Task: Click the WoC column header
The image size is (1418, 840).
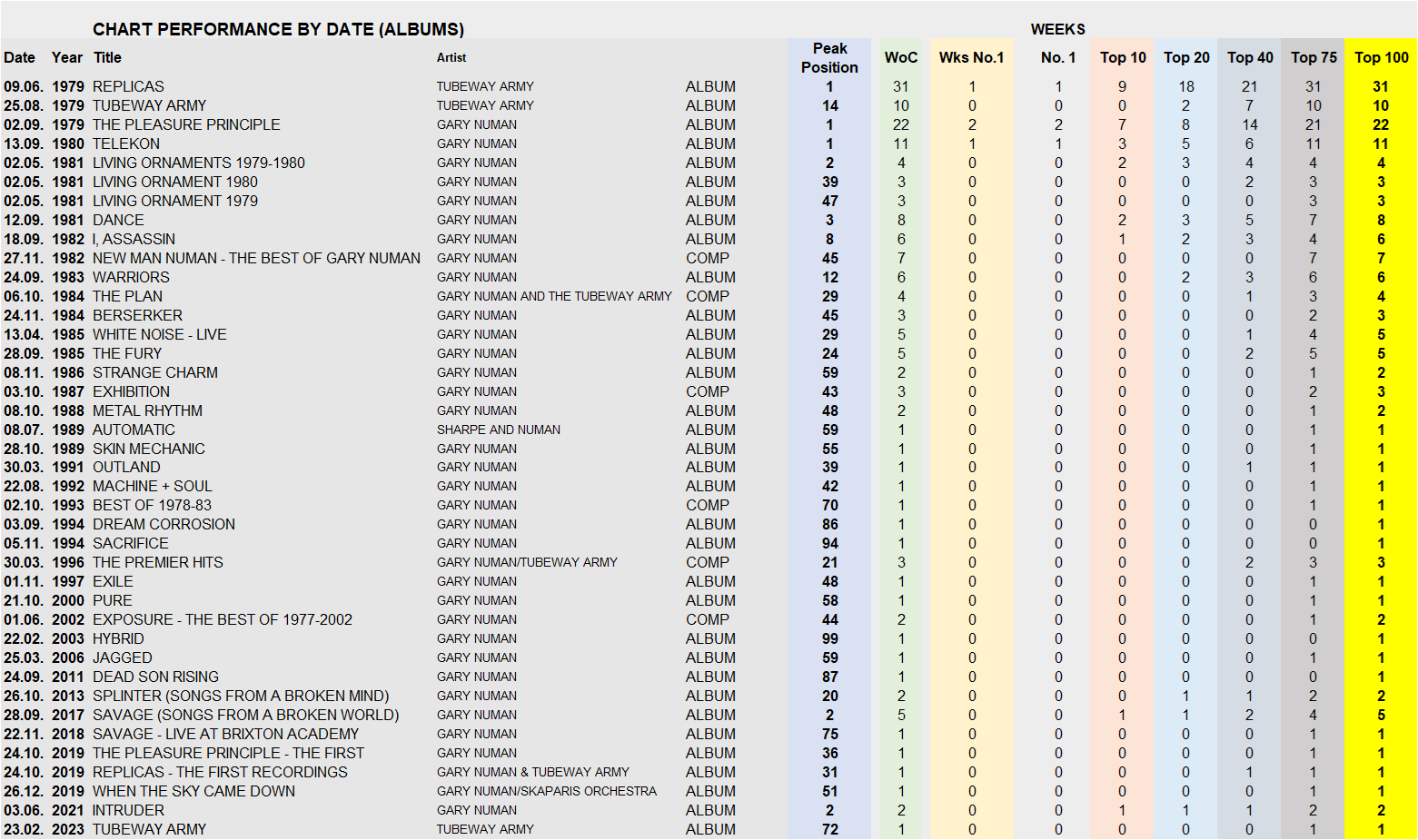Action: (x=900, y=57)
